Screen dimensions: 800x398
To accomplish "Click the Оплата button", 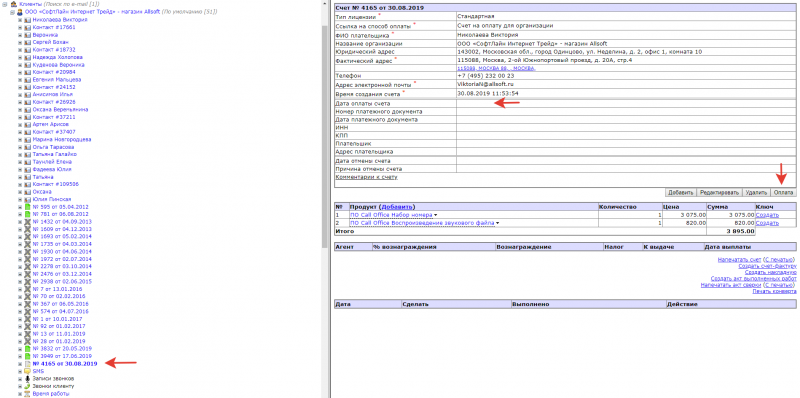I will click(x=783, y=192).
